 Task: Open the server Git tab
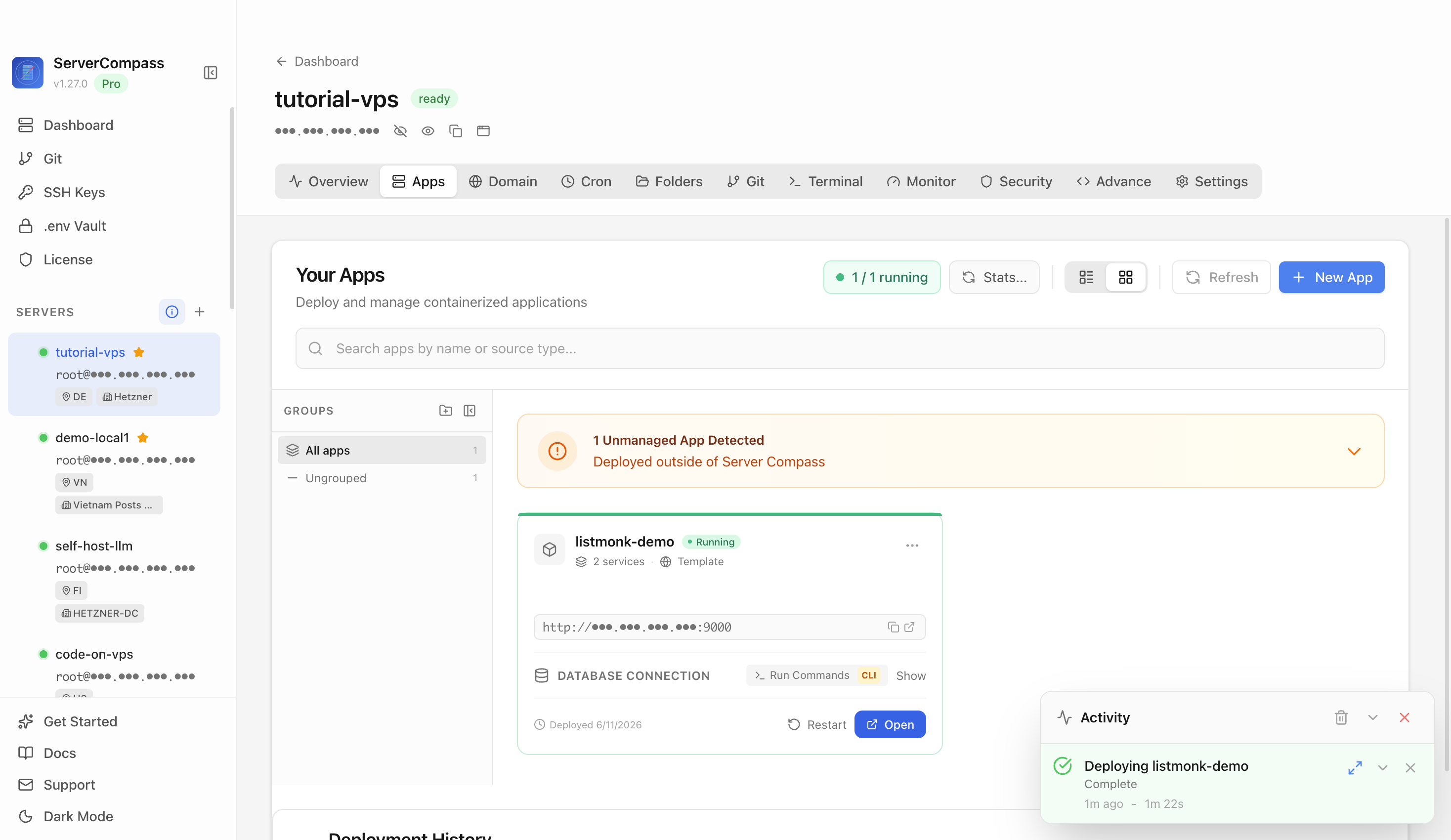[x=746, y=181]
